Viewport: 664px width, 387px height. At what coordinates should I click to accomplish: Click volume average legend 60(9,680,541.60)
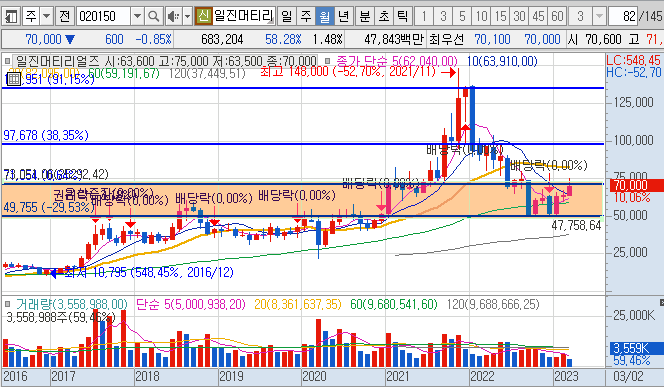point(394,304)
